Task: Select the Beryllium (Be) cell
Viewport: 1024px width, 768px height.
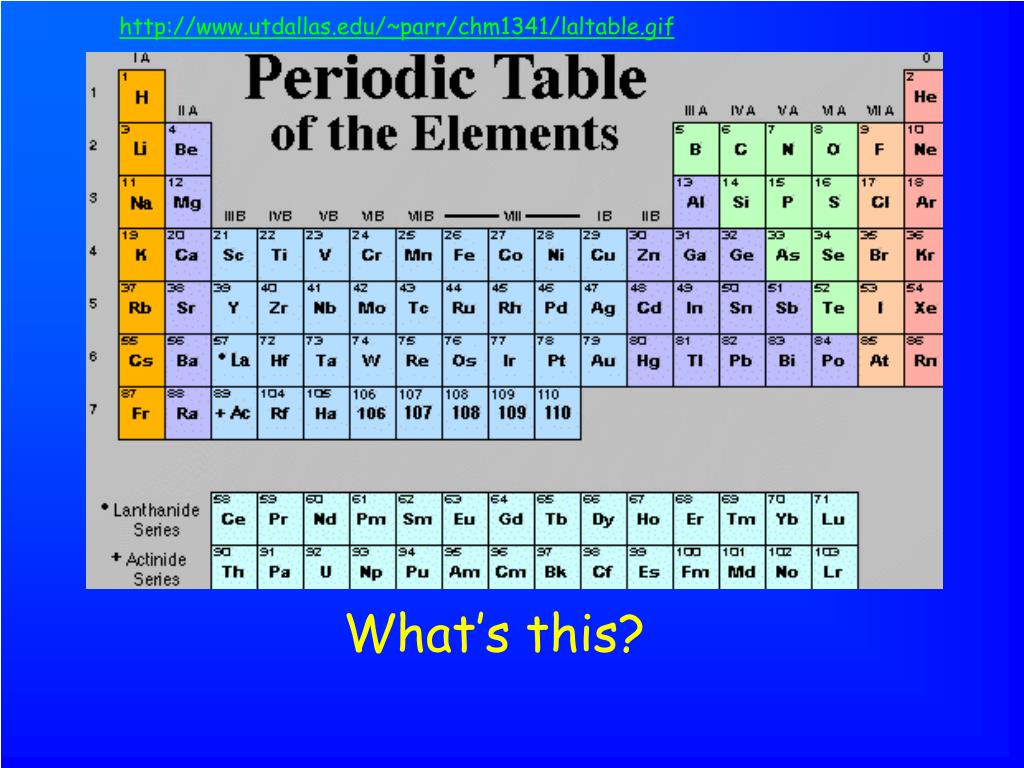Action: [x=188, y=149]
